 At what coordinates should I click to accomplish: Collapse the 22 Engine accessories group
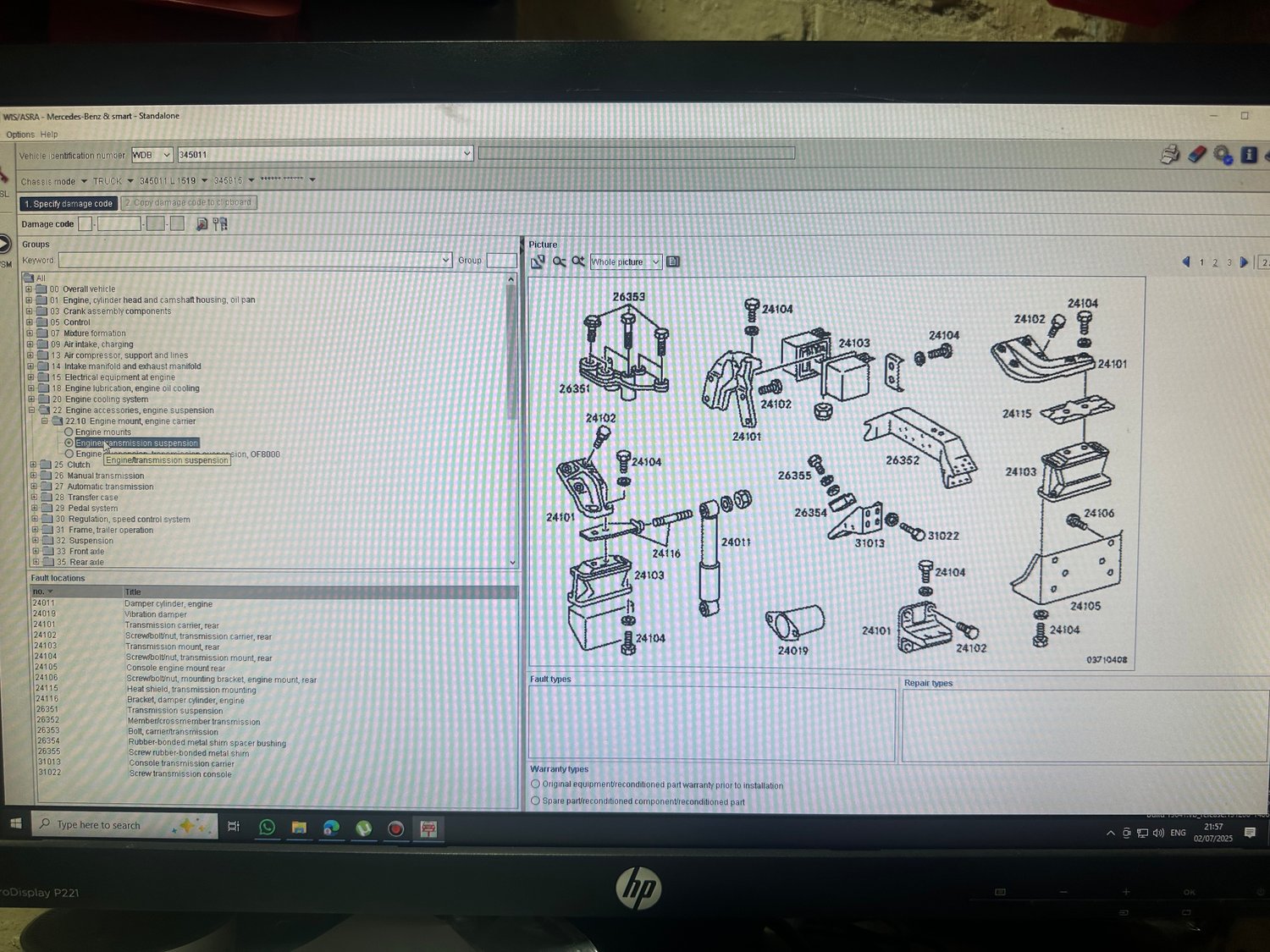pyautogui.click(x=32, y=410)
